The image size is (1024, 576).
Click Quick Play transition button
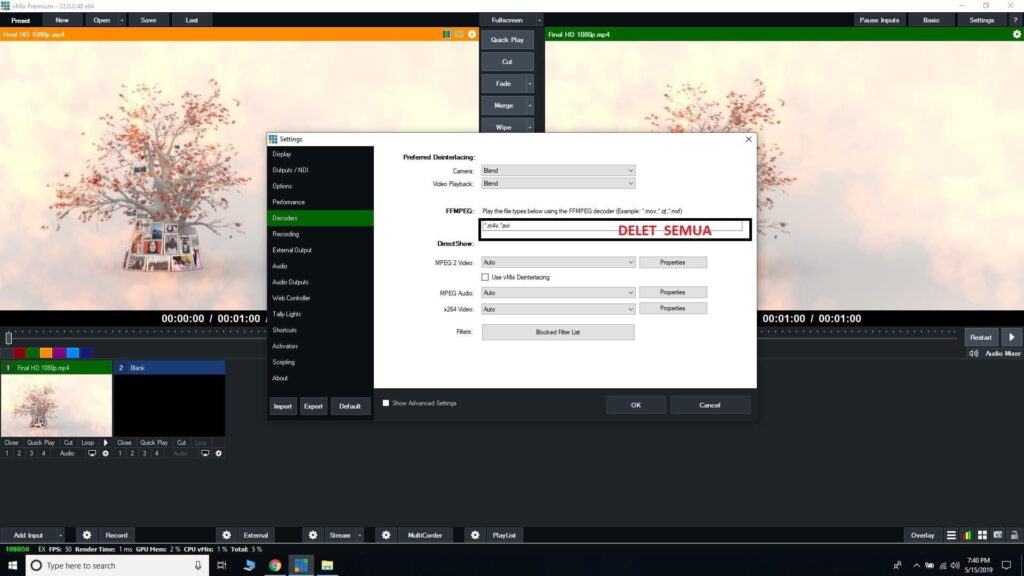507,40
